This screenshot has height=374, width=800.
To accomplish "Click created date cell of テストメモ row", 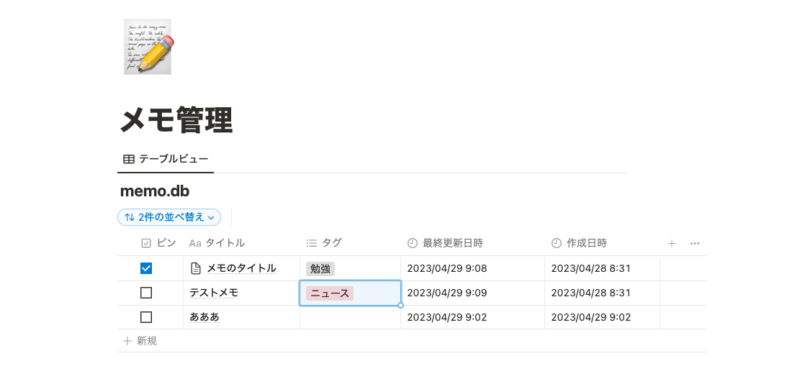I will (602, 293).
